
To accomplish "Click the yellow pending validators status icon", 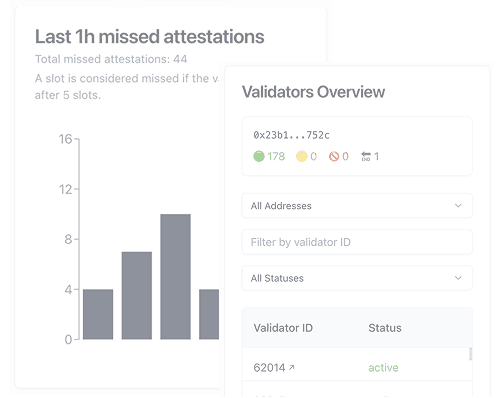I will [x=302, y=156].
